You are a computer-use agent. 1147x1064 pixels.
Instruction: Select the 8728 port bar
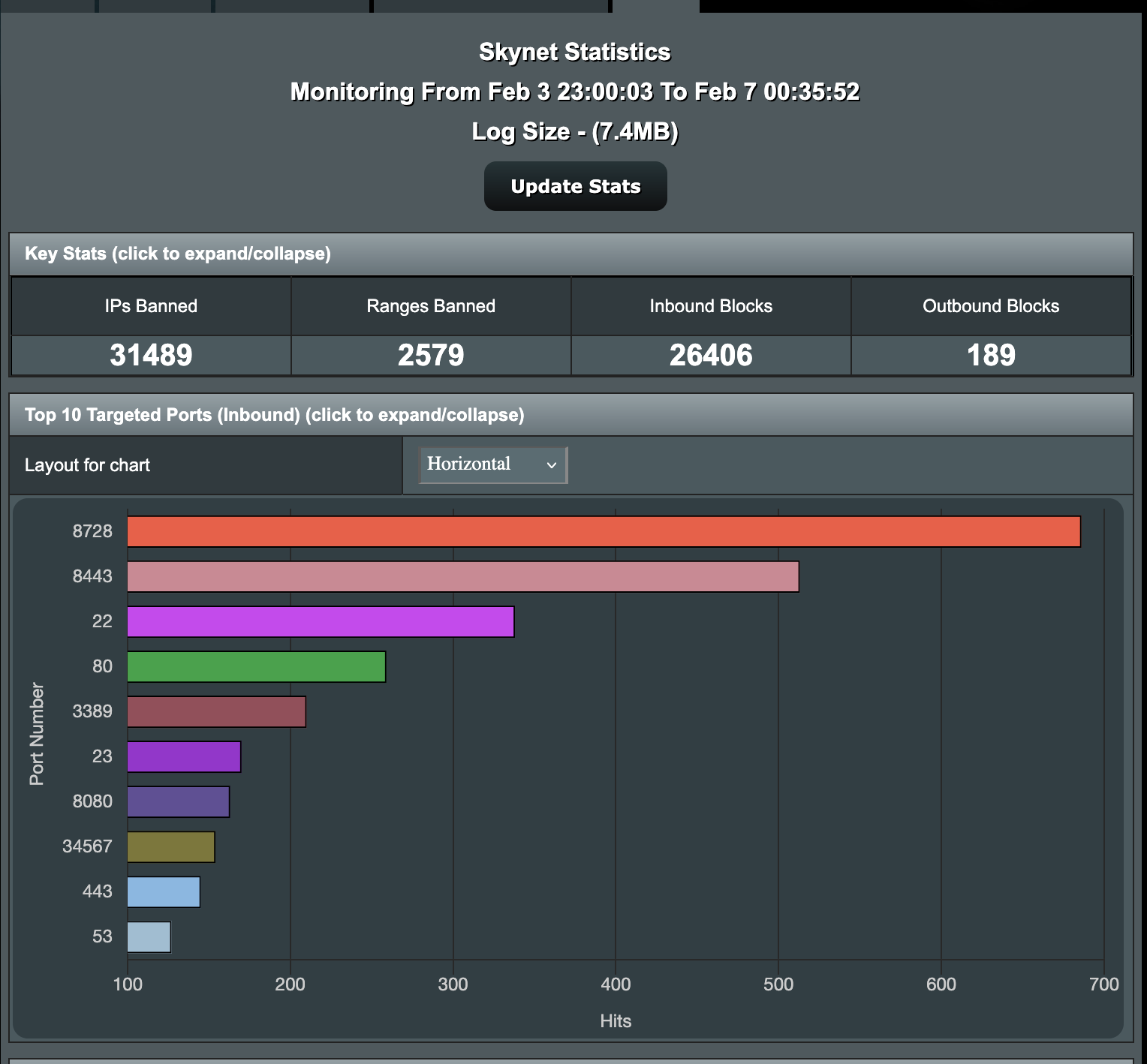click(x=604, y=531)
